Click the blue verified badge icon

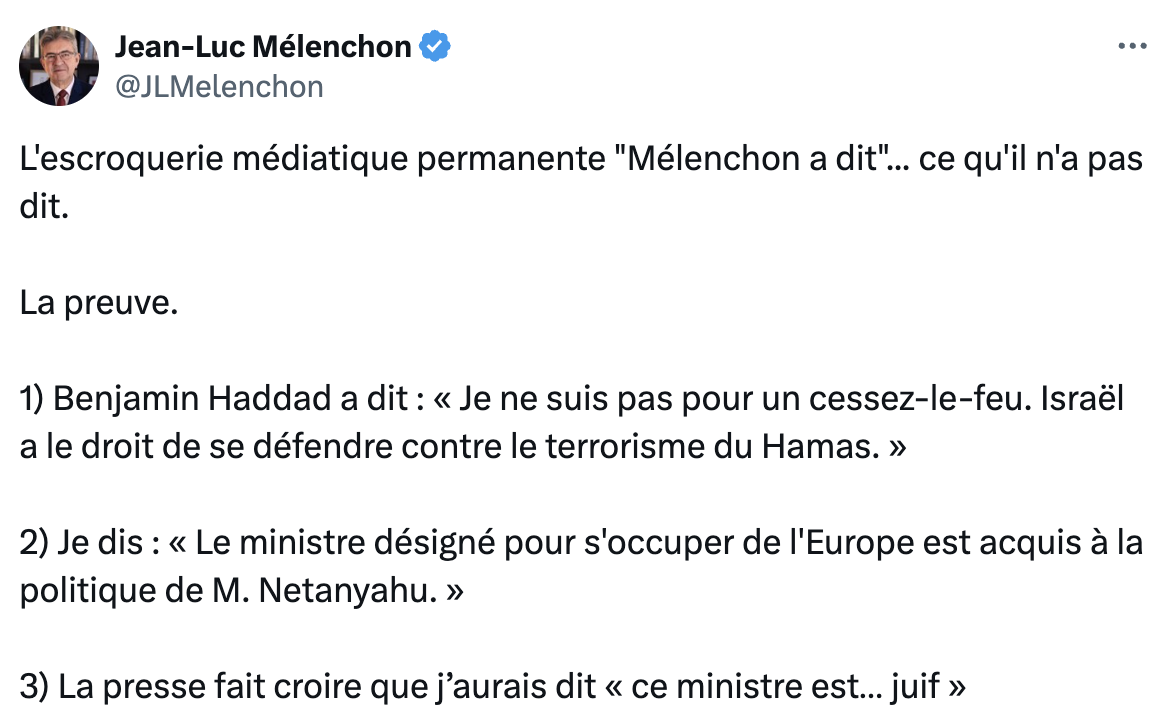tap(434, 46)
